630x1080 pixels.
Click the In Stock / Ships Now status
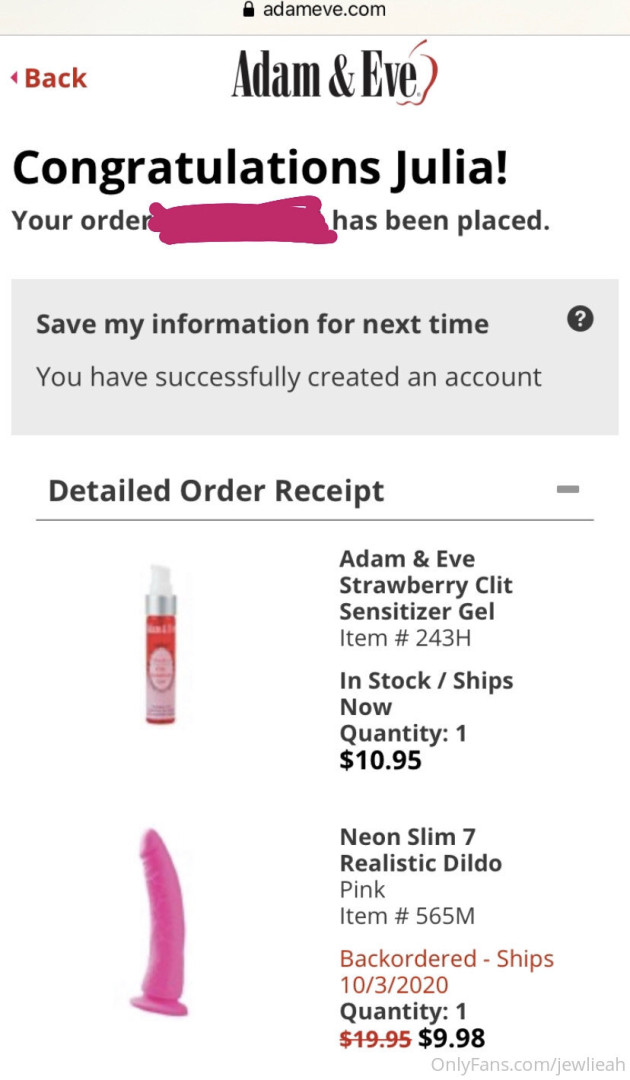click(426, 693)
